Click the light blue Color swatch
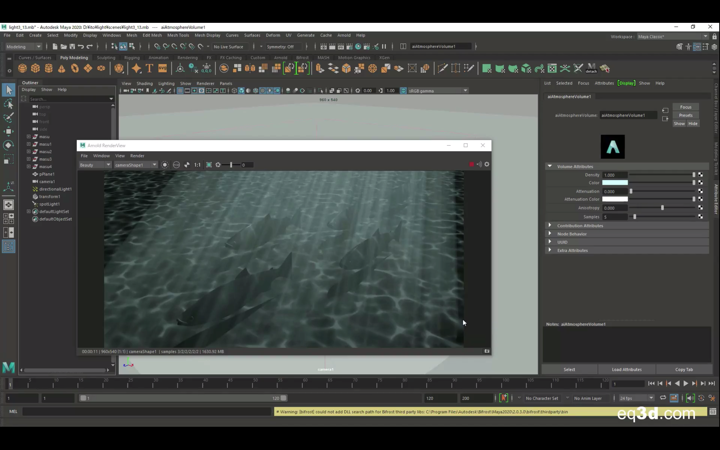 pyautogui.click(x=615, y=183)
